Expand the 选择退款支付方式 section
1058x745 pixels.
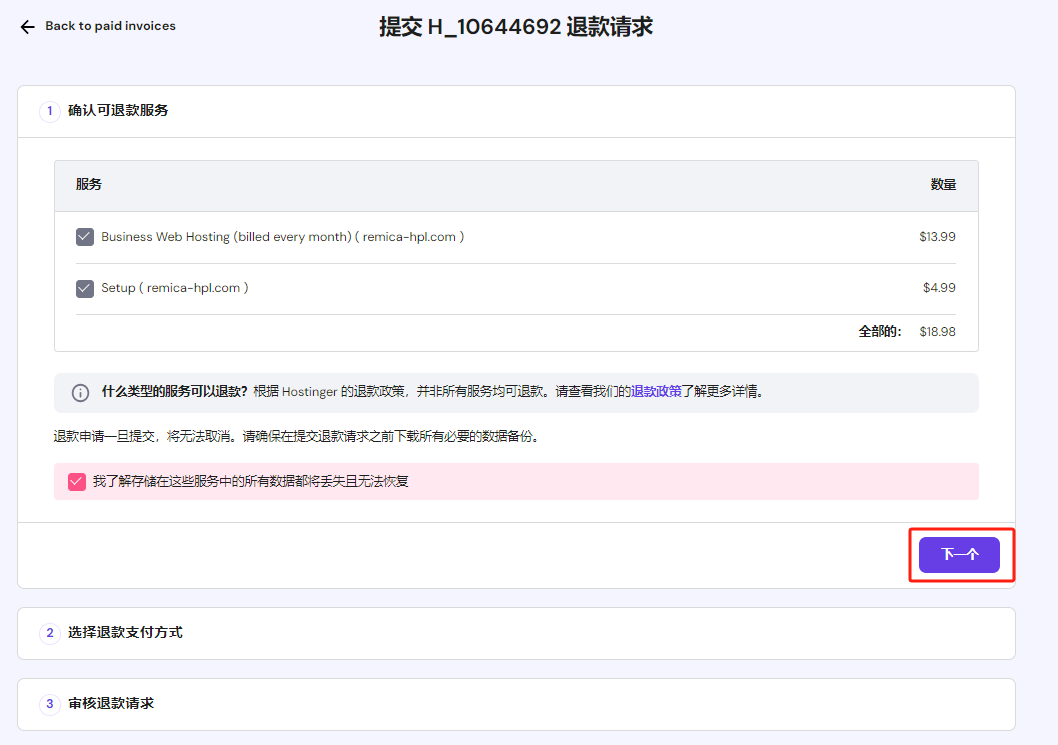point(125,632)
